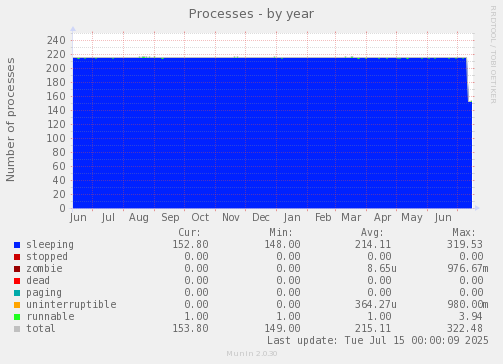Select the 'runnable' legend label

50,317
